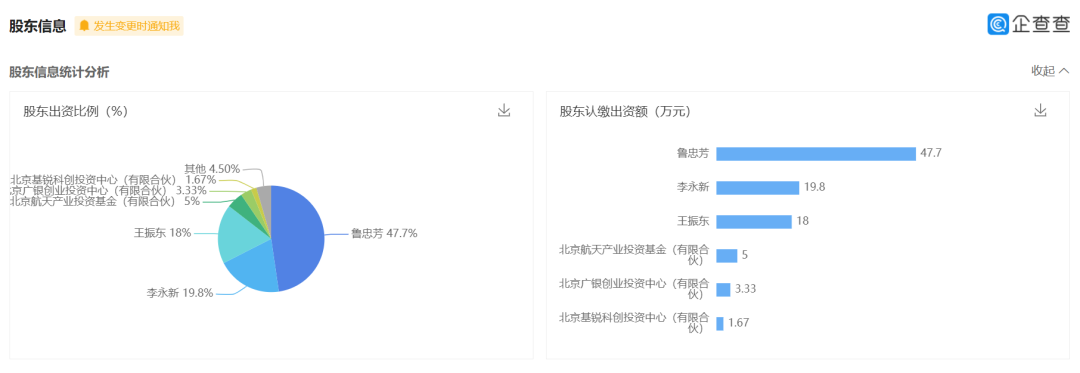Click the notification bell icon
The height and width of the screenshot is (373, 1080).
click(84, 26)
